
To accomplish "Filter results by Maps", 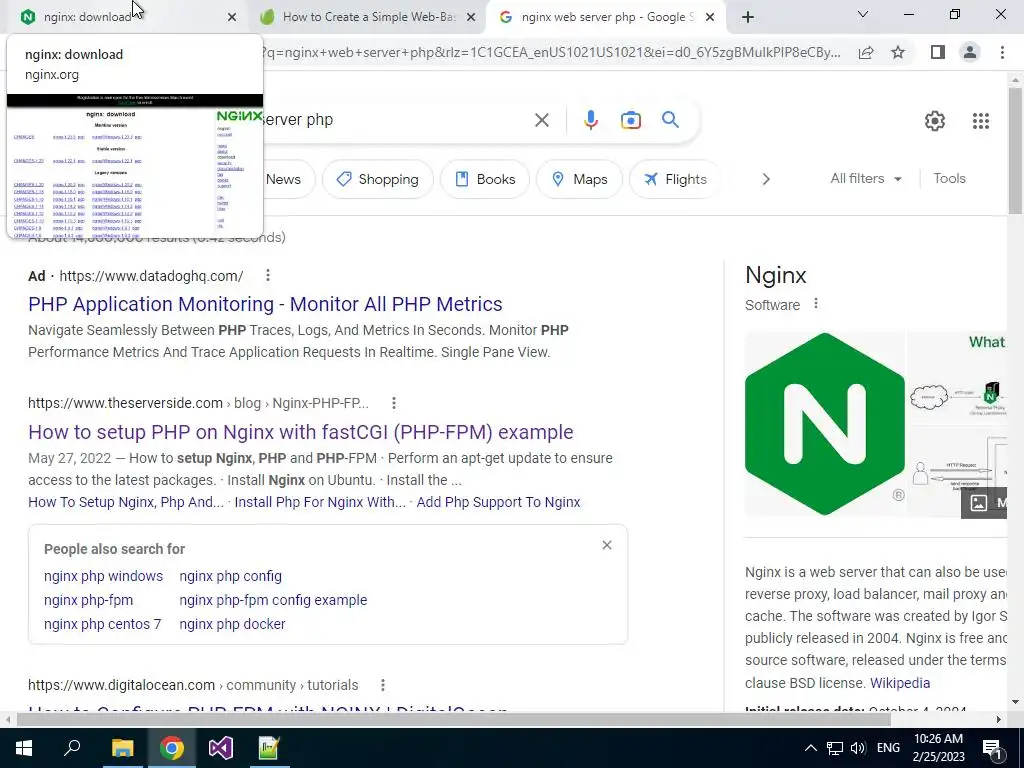I will [x=580, y=180].
